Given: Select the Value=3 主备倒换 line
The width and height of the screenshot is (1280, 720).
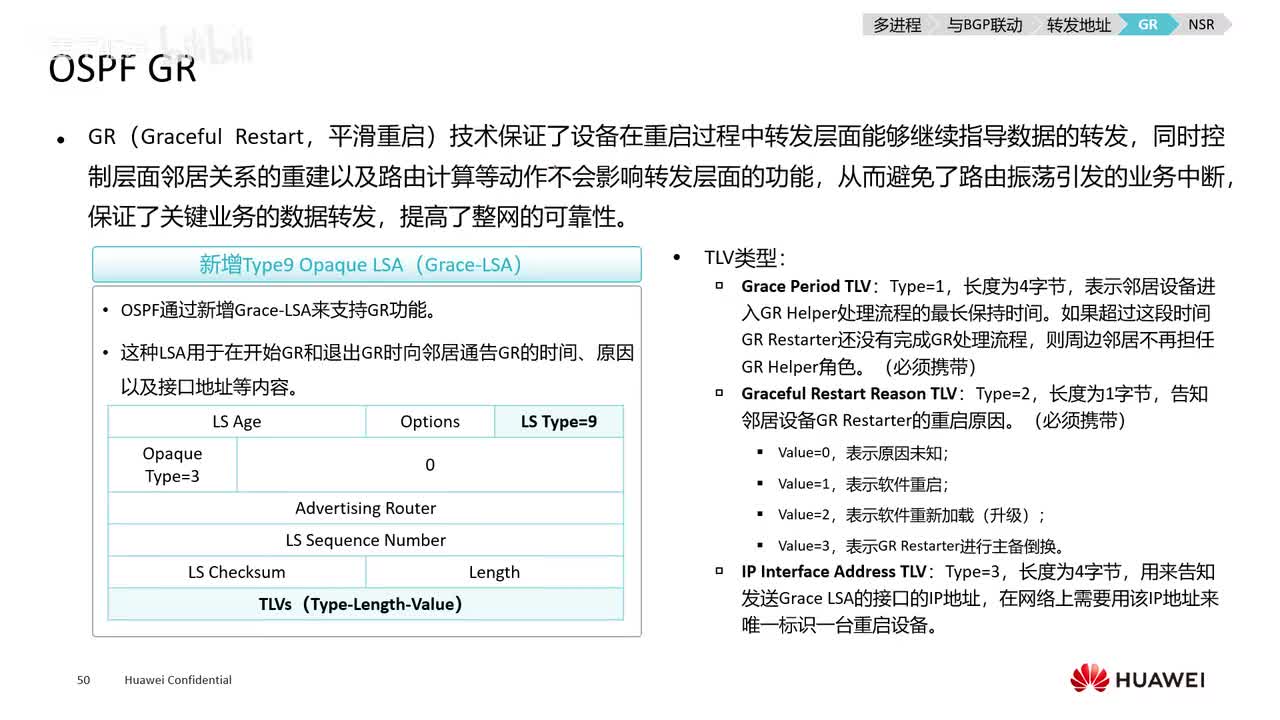Looking at the screenshot, I should [x=921, y=546].
